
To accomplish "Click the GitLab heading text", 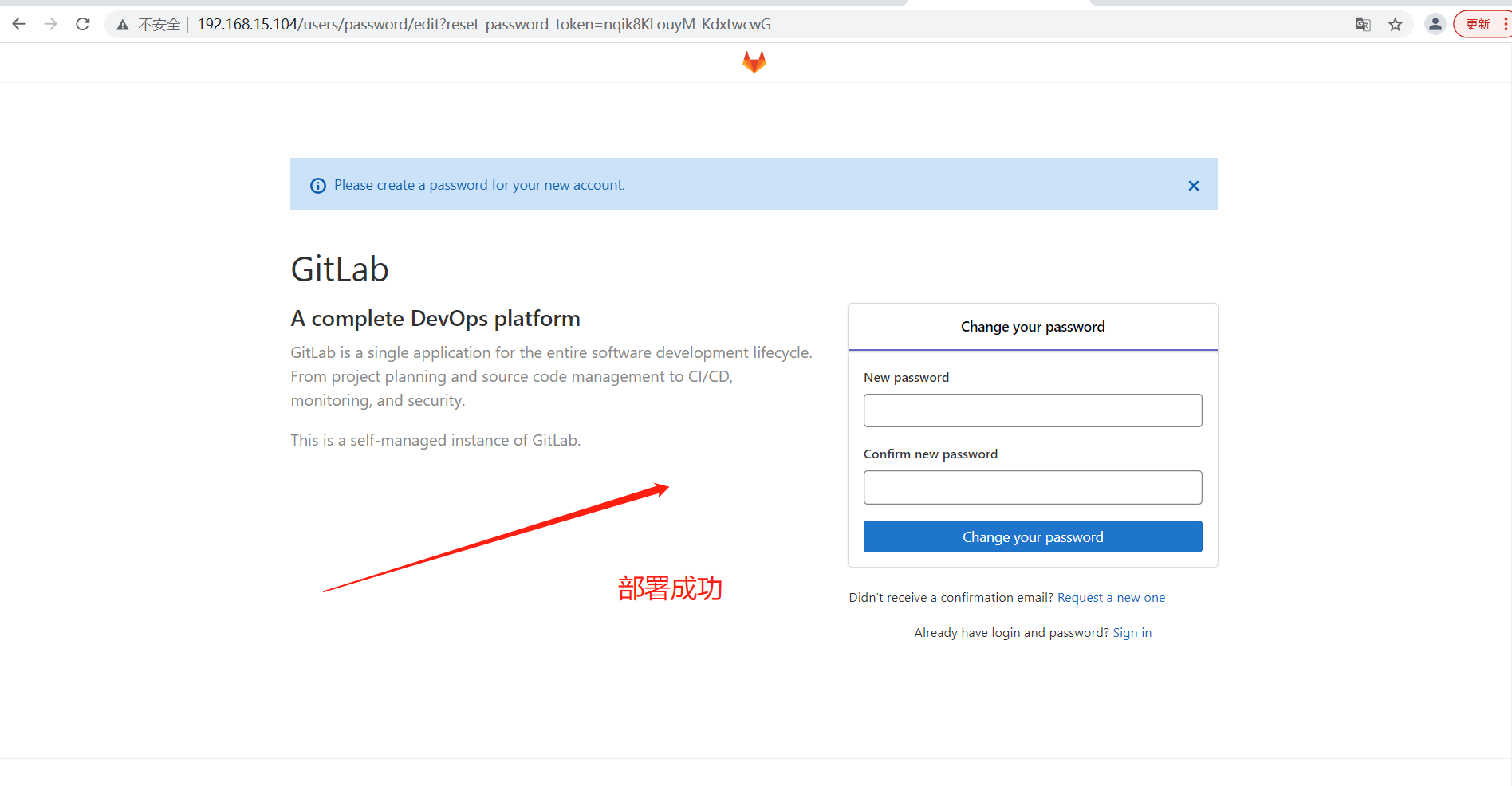I will (340, 269).
